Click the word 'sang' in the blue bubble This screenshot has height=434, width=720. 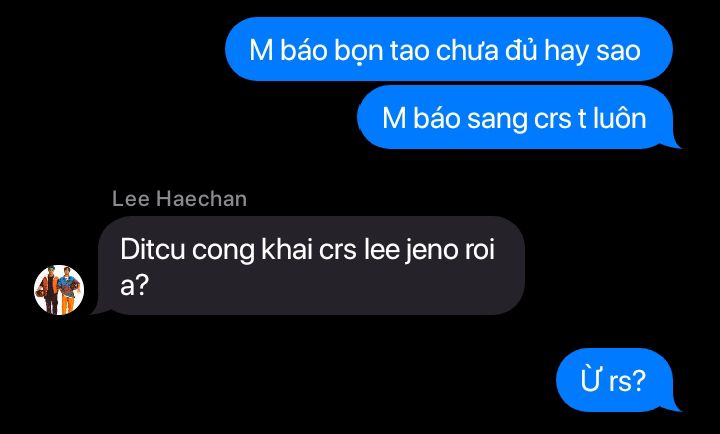(497, 119)
